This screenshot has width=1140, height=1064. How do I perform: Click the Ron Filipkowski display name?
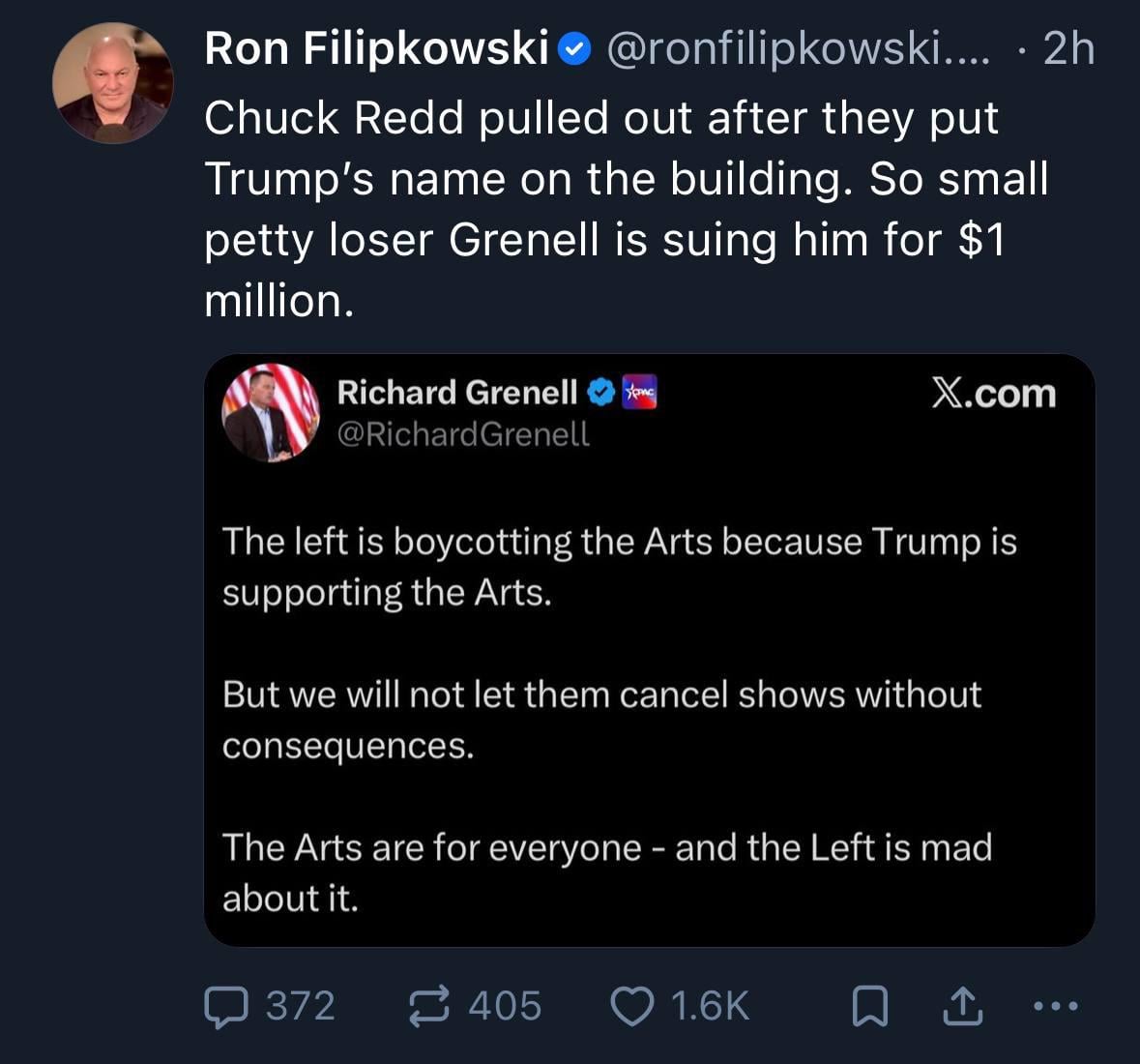(377, 48)
